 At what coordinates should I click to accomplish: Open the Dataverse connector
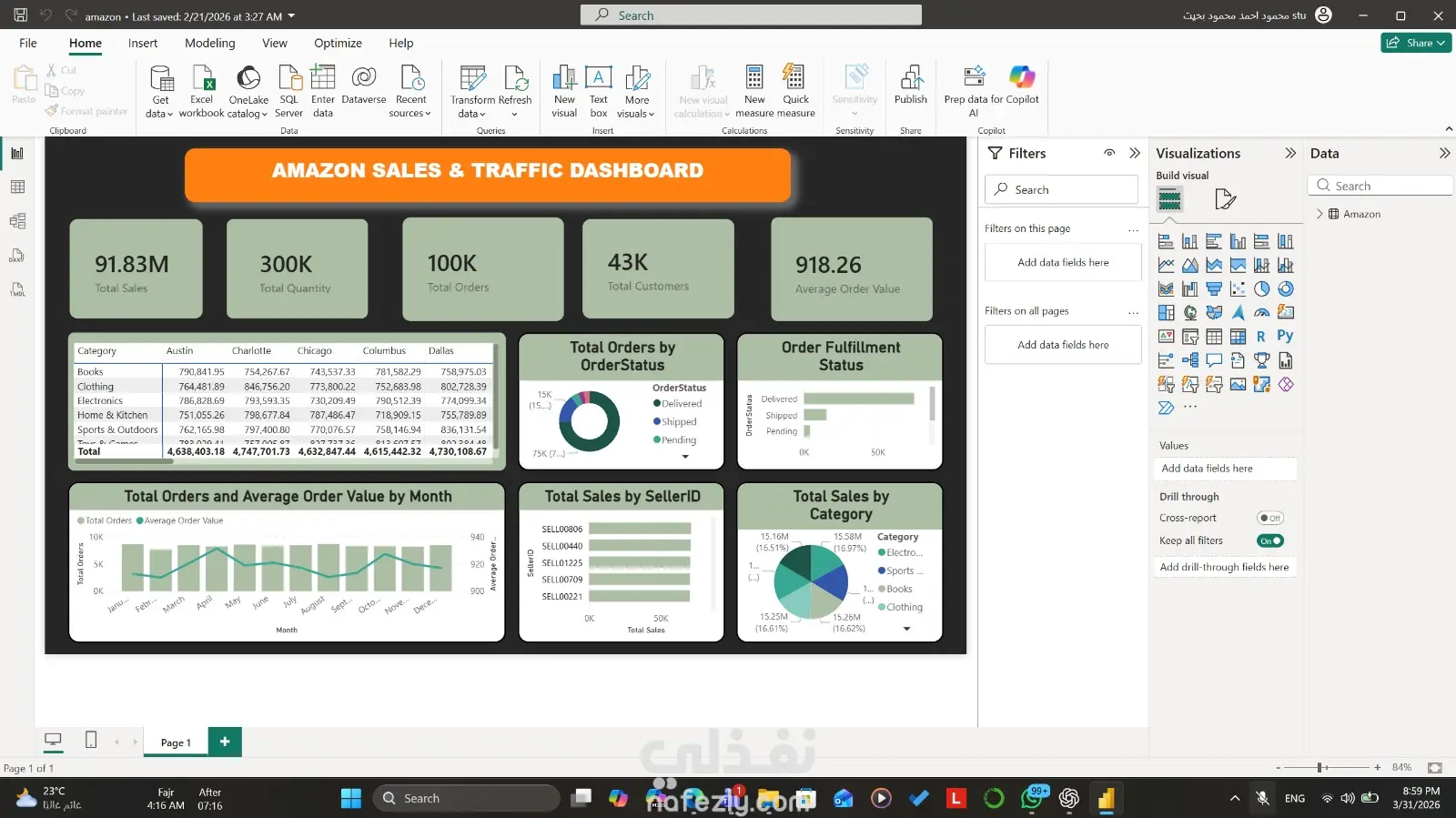tap(364, 86)
